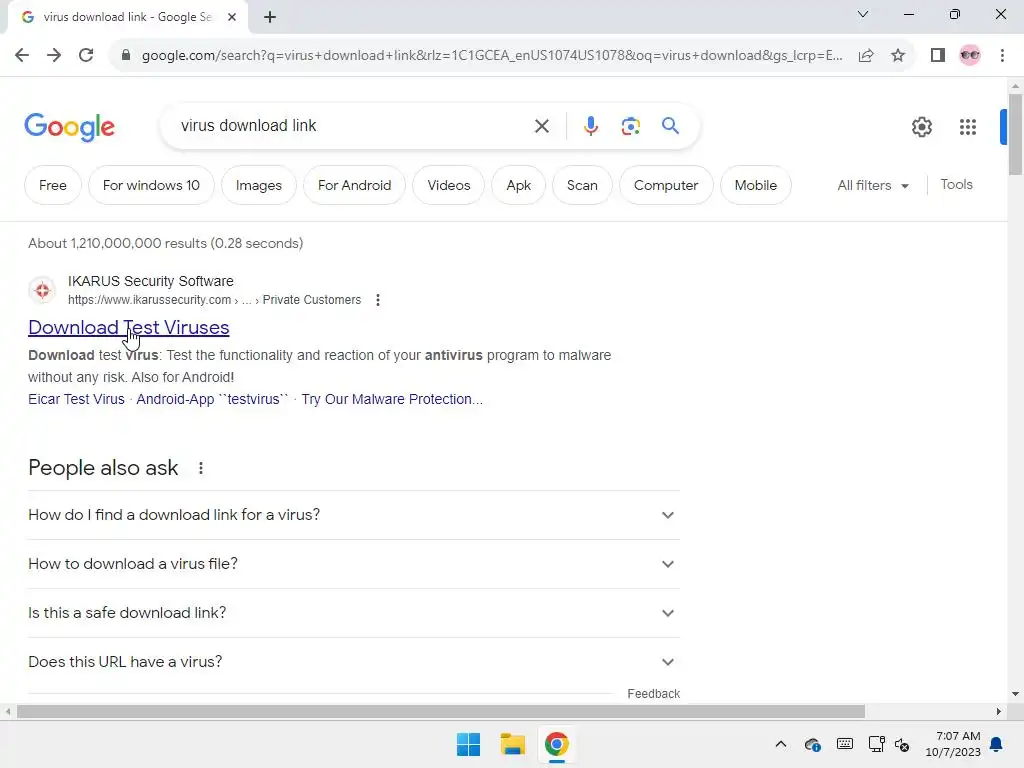The width and height of the screenshot is (1024, 768).
Task: Open the Windows Start menu
Action: point(468,744)
